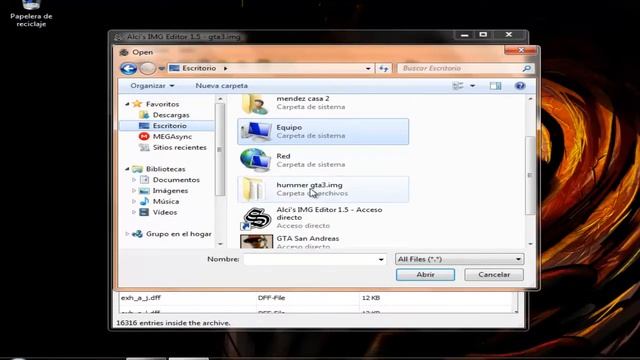
Task: Change the view using the view icon
Action: tap(458, 86)
